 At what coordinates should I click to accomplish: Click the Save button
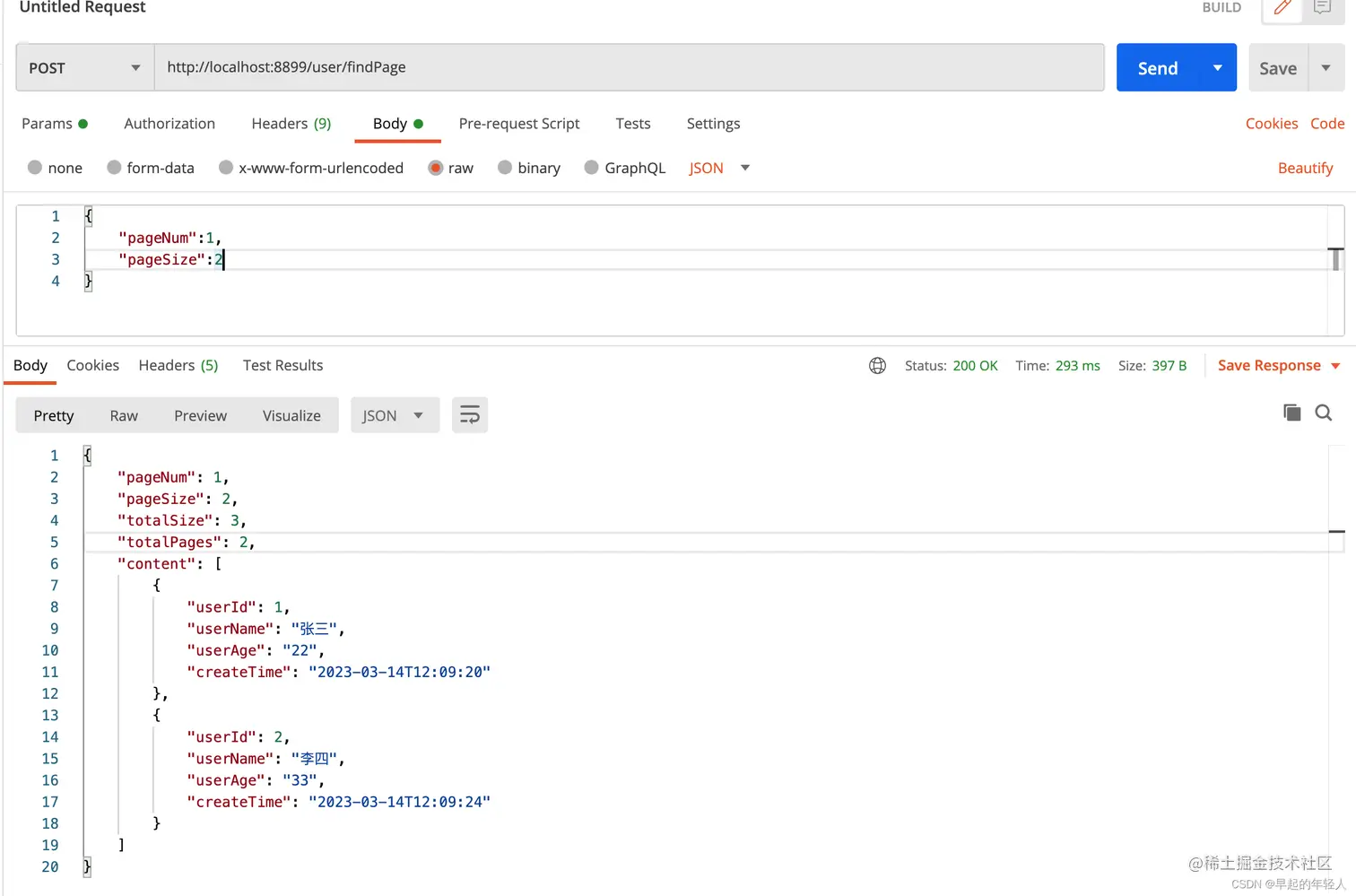pyautogui.click(x=1278, y=68)
